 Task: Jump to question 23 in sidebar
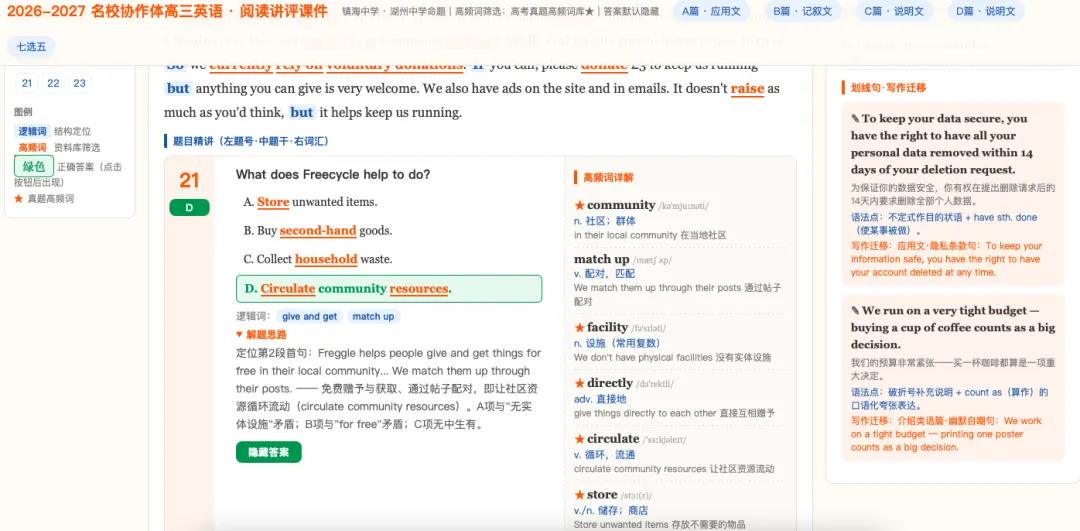pos(79,83)
